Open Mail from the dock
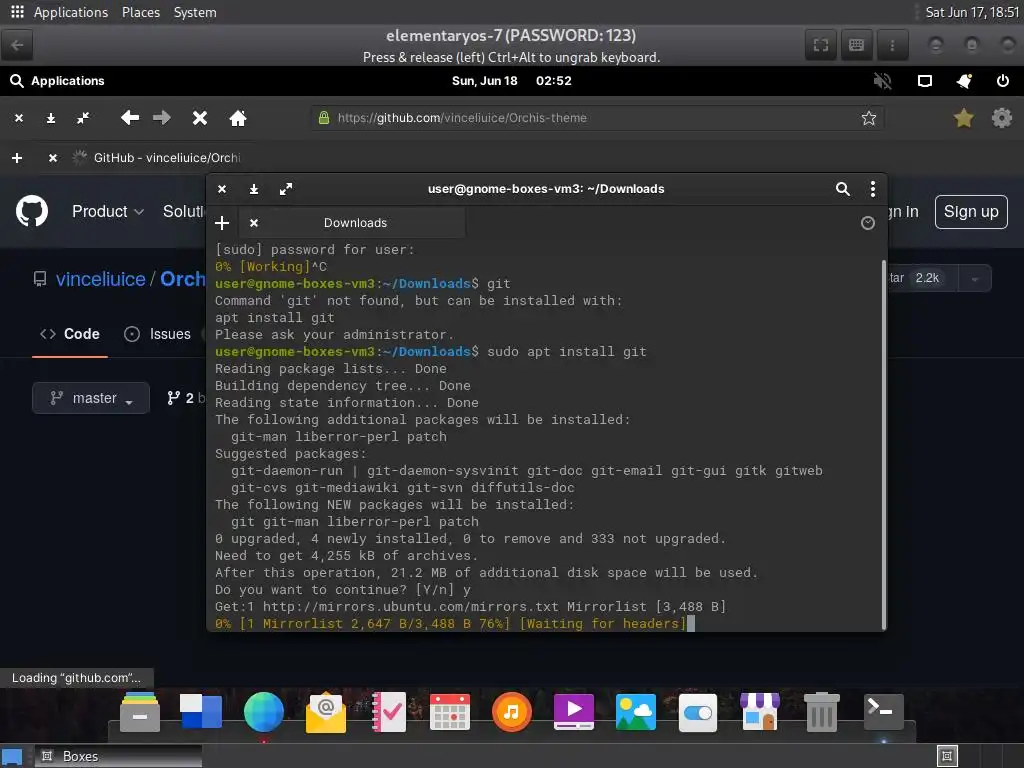1024x768 pixels. [326, 714]
